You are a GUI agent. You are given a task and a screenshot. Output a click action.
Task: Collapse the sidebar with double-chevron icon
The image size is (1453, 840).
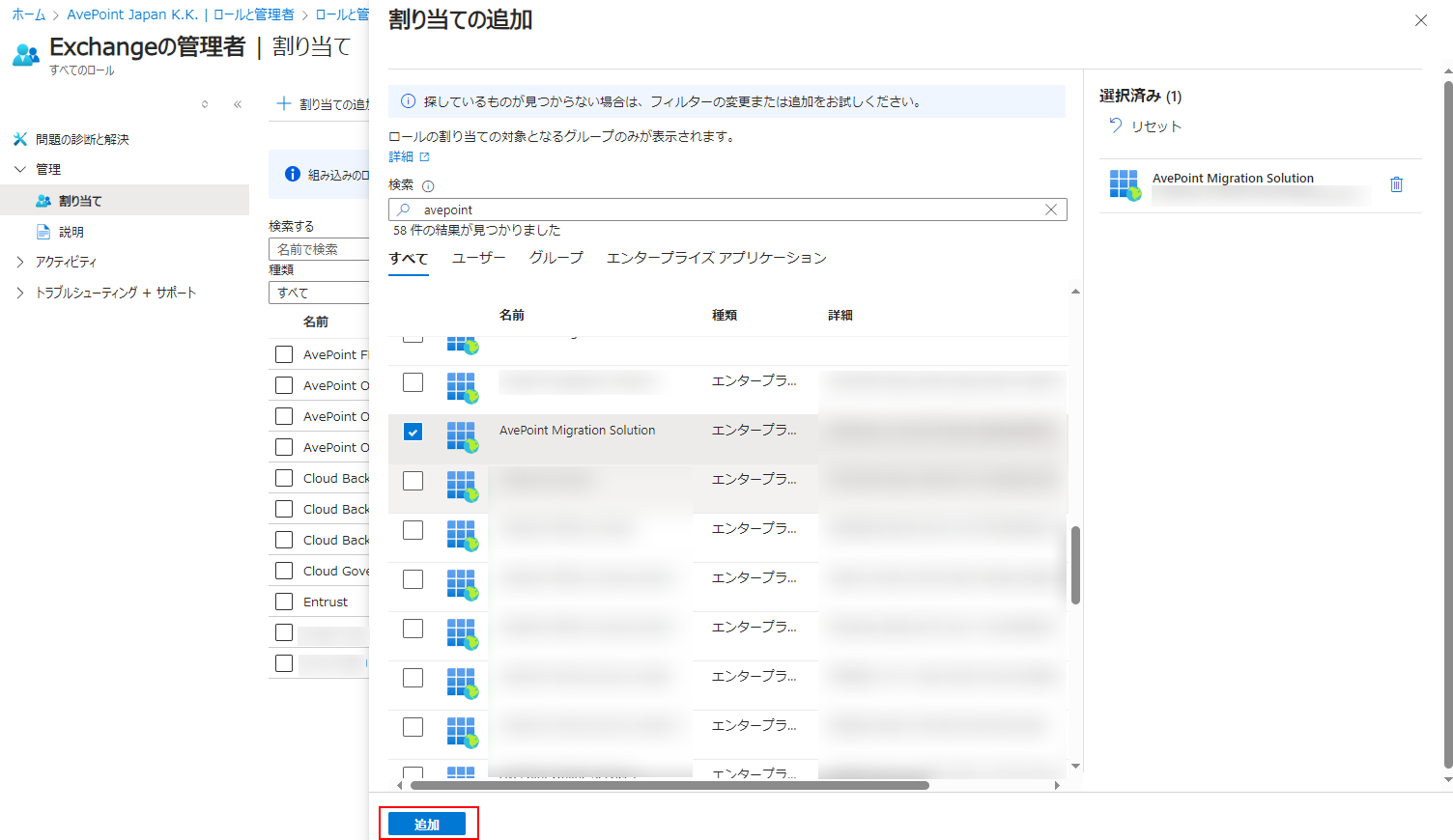coord(238,104)
